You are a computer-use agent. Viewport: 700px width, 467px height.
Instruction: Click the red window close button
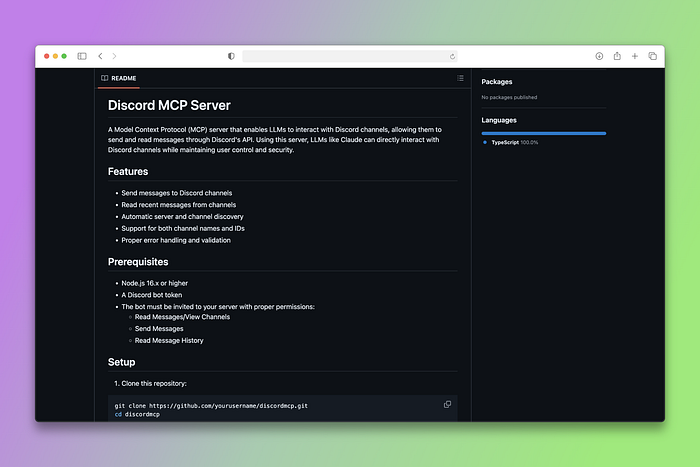(x=46, y=56)
